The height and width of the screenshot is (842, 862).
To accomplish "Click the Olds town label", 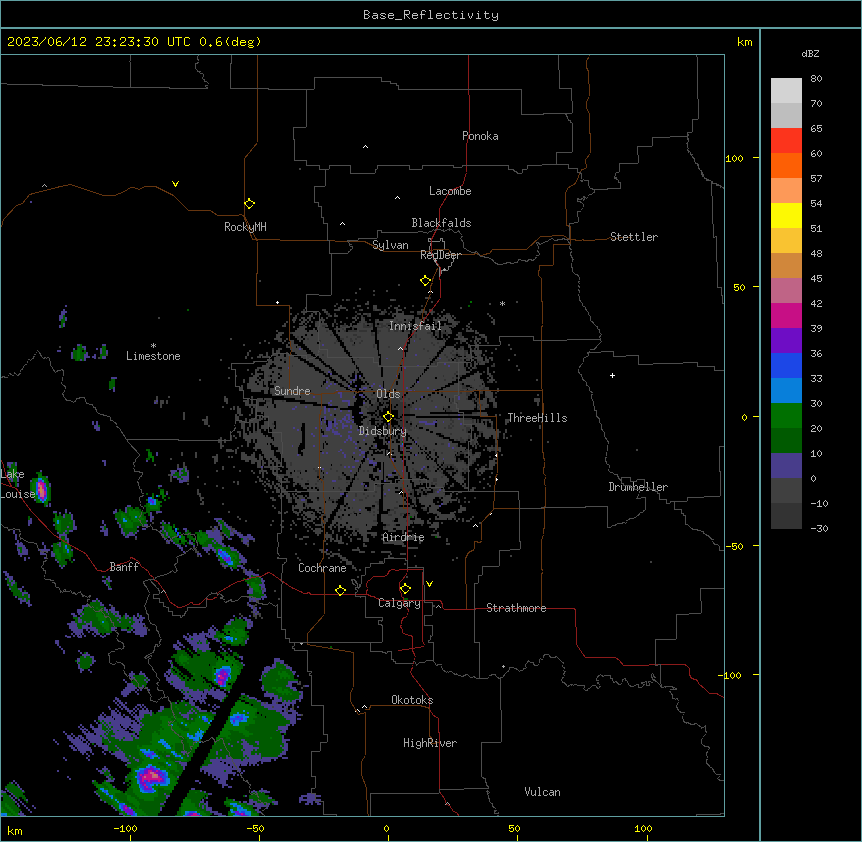I will pyautogui.click(x=388, y=394).
